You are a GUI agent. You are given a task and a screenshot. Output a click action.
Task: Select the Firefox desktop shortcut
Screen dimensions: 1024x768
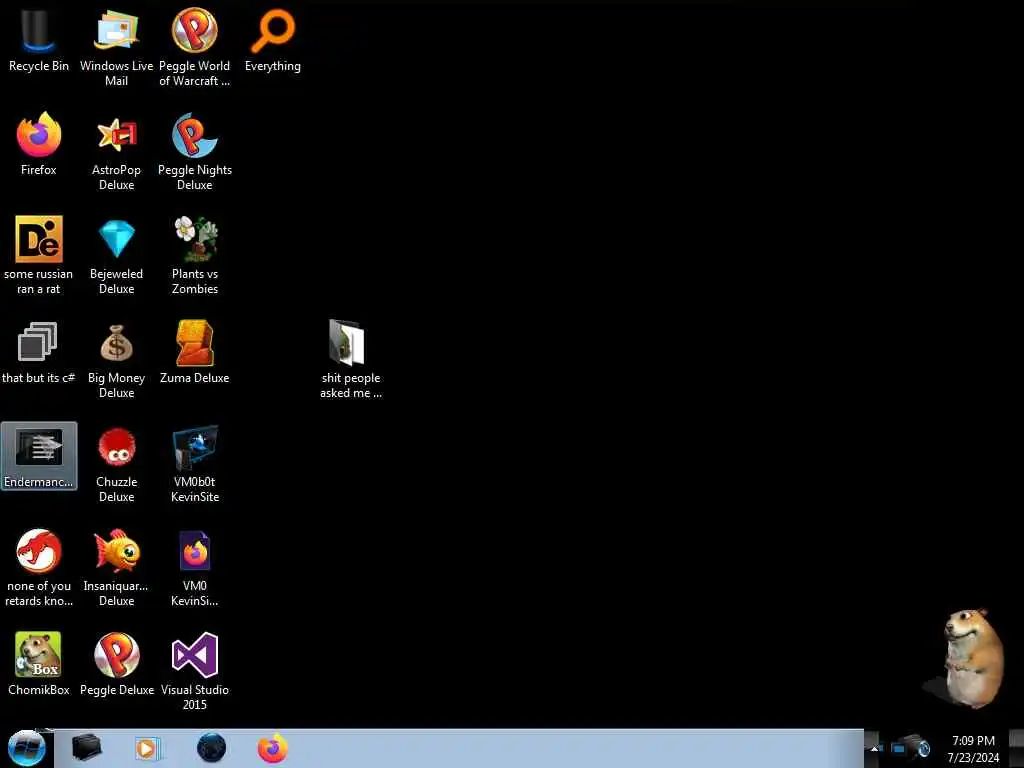click(x=39, y=144)
